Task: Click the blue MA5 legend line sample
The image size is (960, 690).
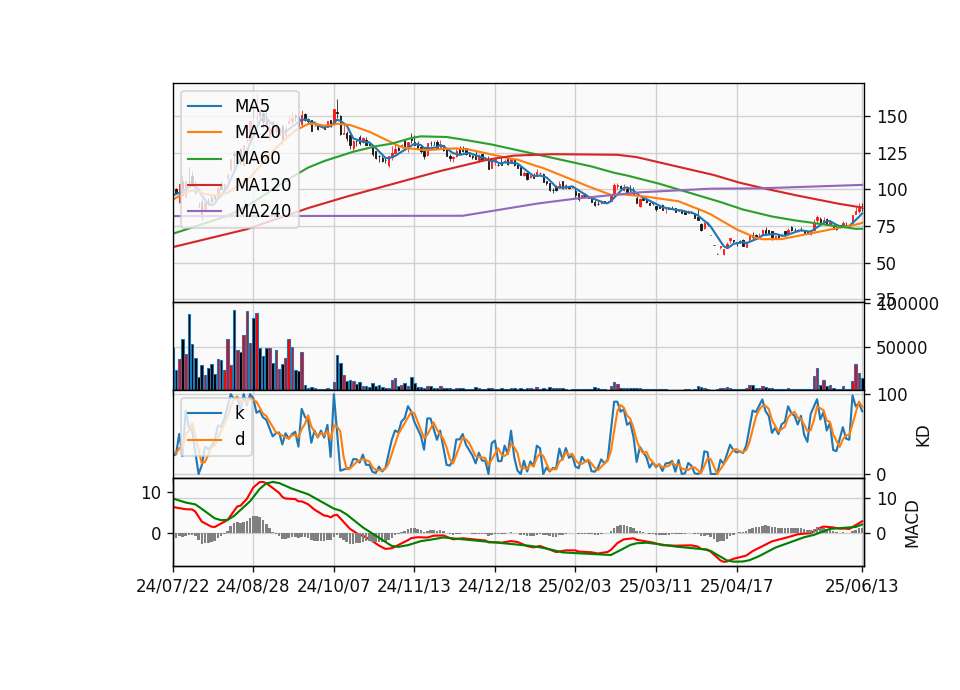Action: pos(204,106)
